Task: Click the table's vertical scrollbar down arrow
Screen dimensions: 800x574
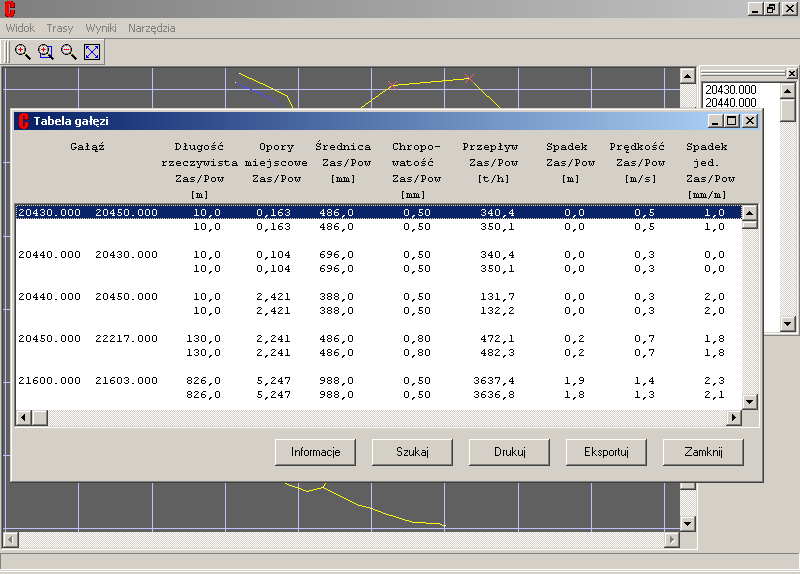Action: click(749, 402)
